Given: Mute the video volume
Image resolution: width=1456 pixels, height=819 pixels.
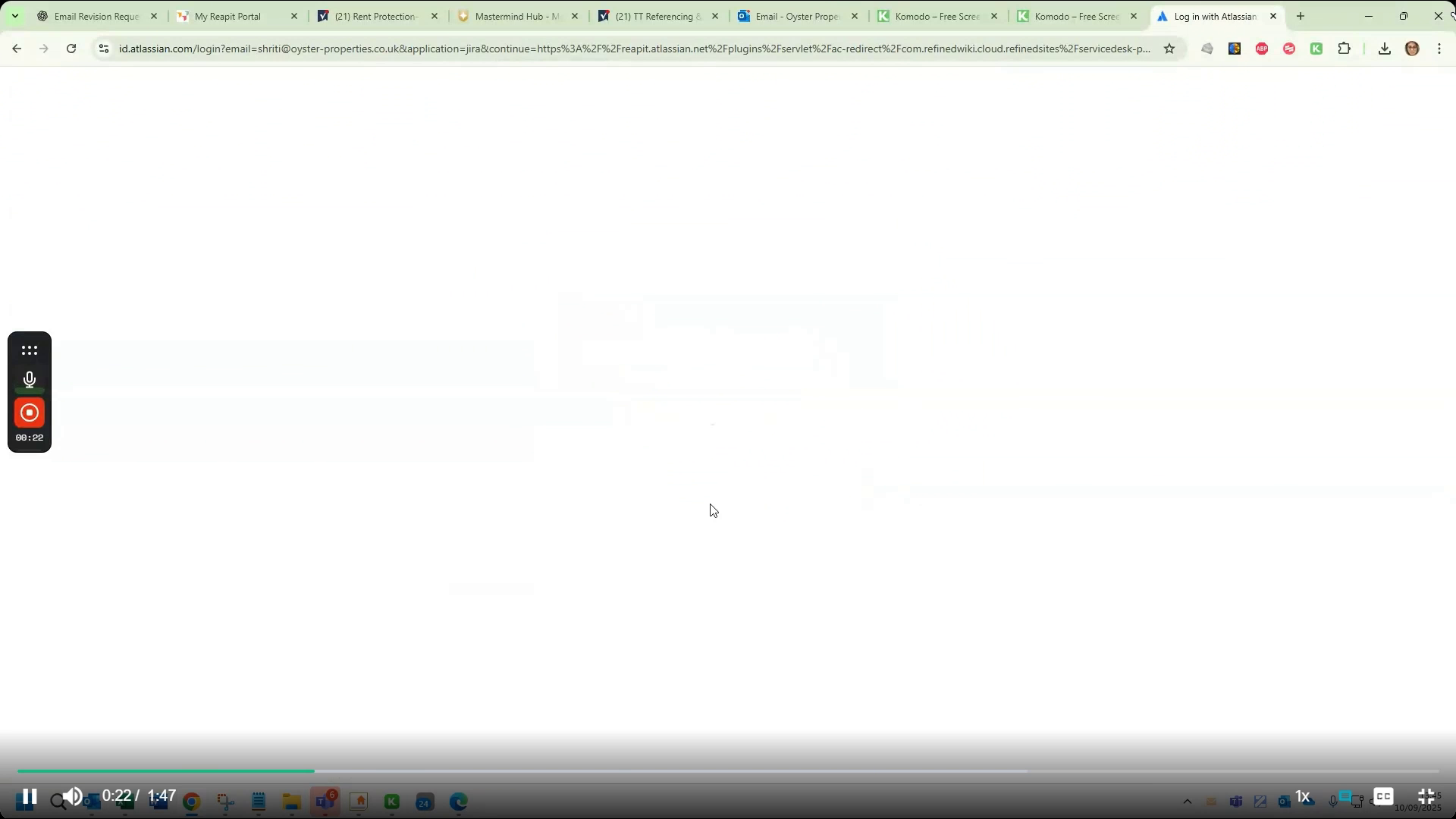Looking at the screenshot, I should tap(72, 797).
